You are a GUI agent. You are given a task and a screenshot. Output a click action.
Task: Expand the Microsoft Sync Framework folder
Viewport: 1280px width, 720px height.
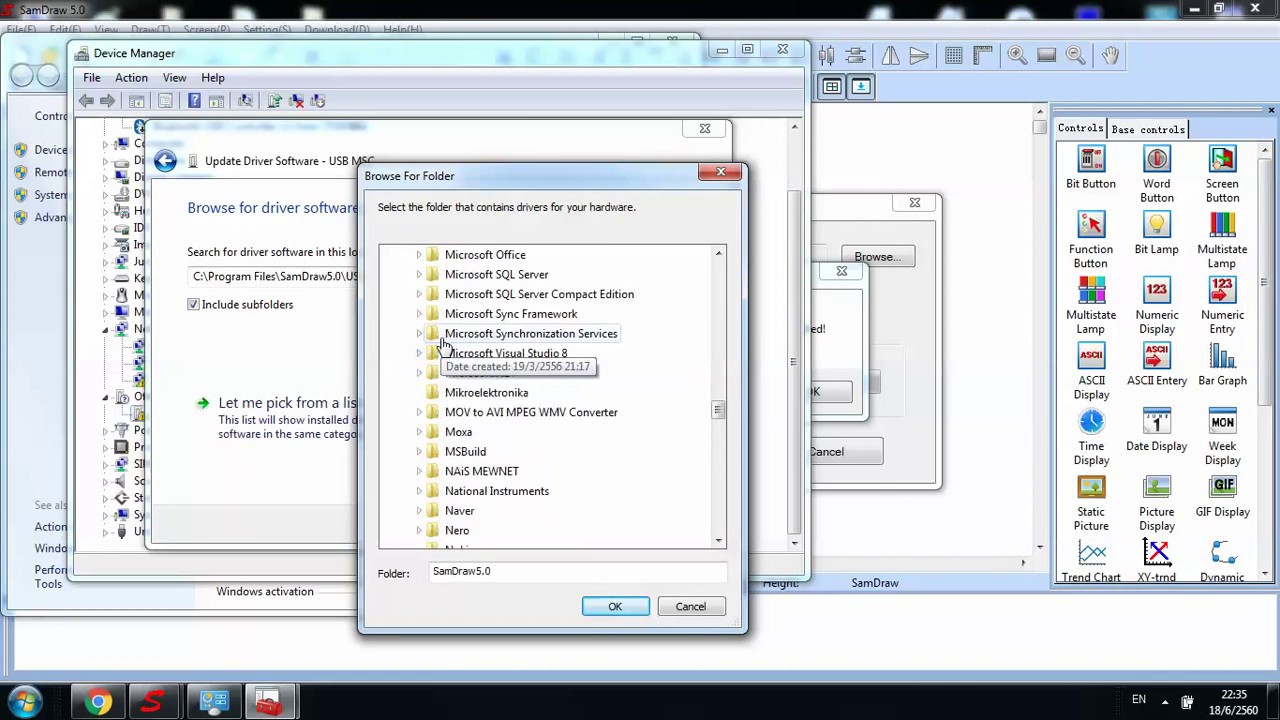[419, 314]
